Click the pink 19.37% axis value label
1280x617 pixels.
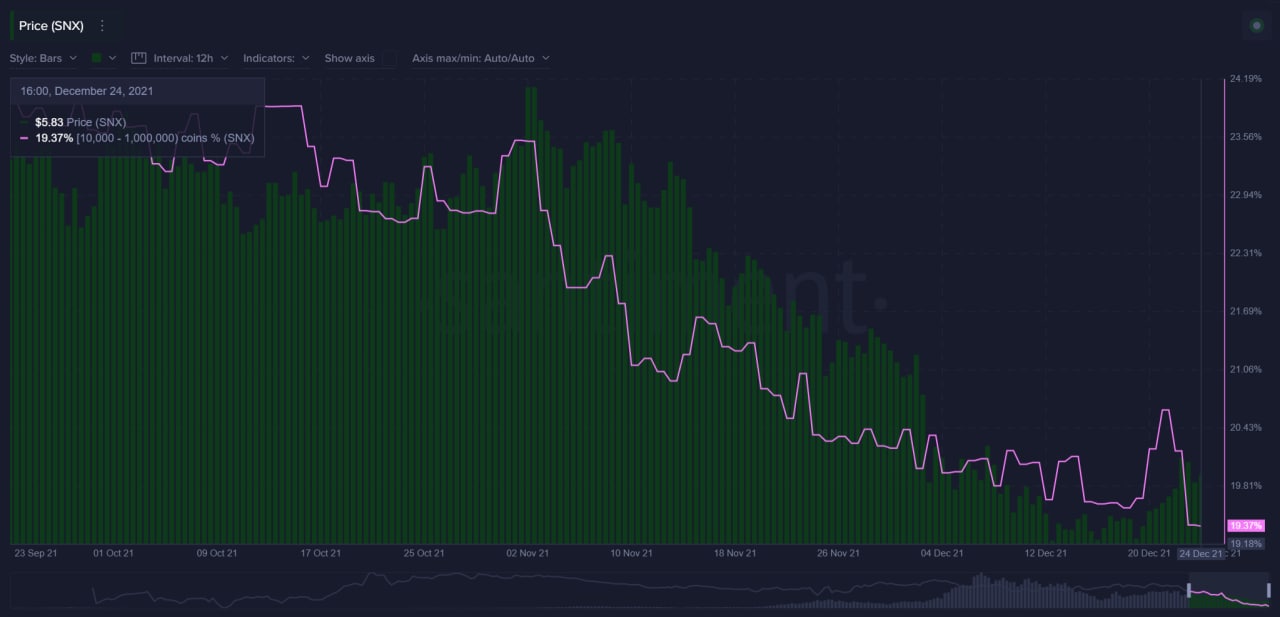[x=1246, y=525]
